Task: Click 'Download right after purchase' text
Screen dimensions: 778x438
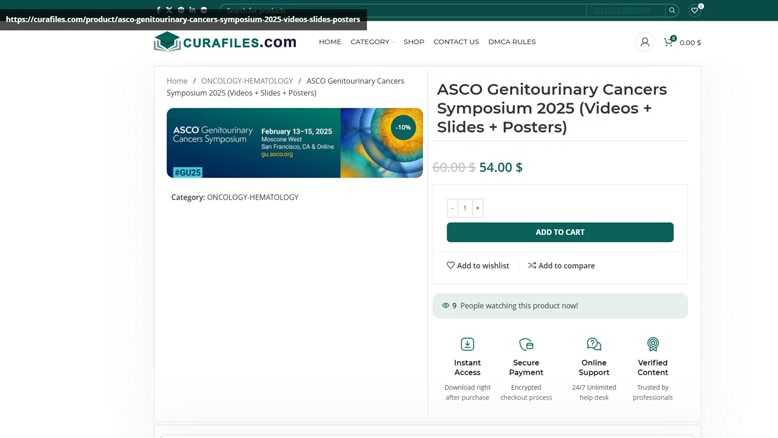Action: click(x=467, y=392)
